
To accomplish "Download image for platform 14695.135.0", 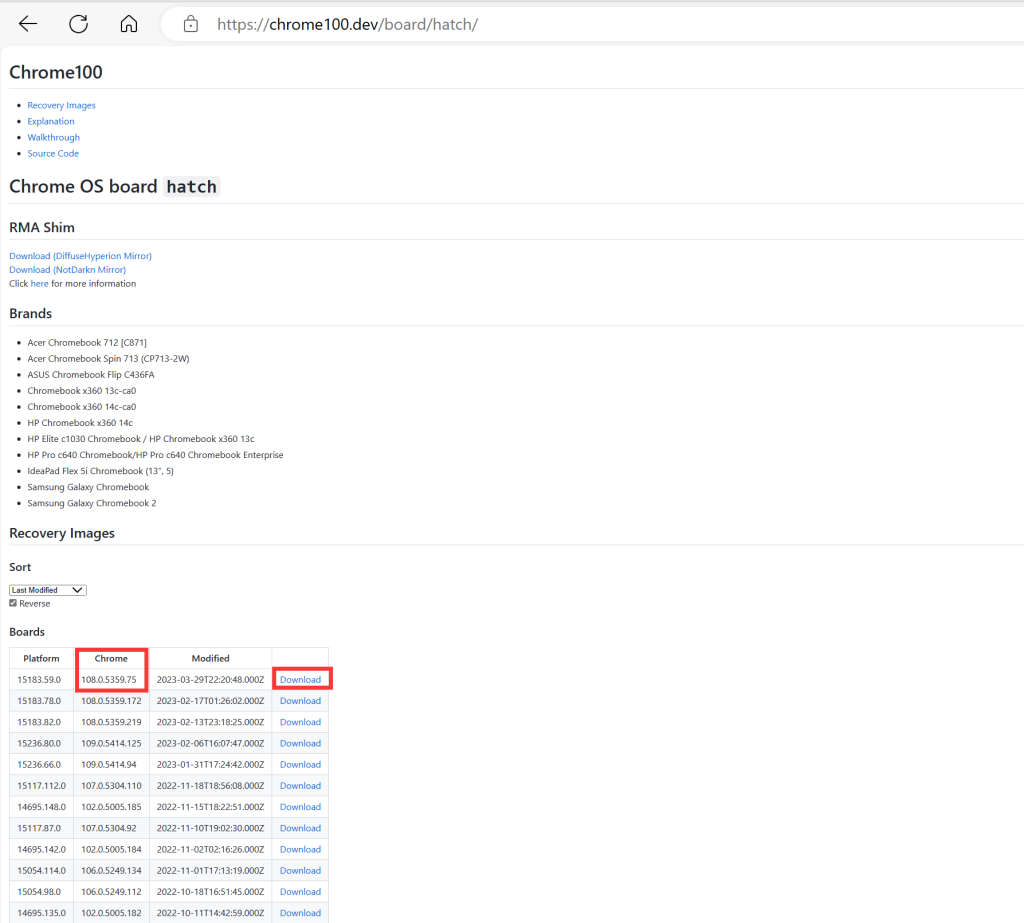I will pyautogui.click(x=300, y=913).
